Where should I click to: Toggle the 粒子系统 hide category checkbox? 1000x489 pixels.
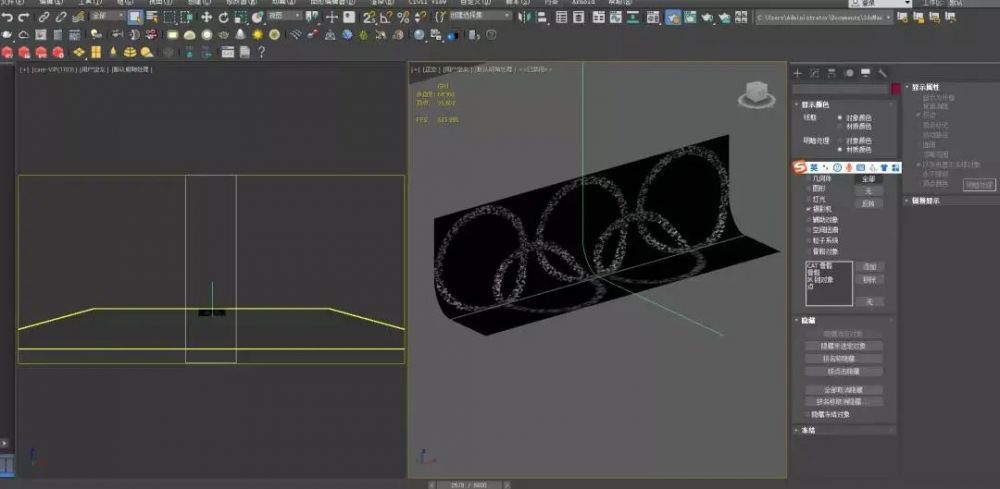(809, 240)
